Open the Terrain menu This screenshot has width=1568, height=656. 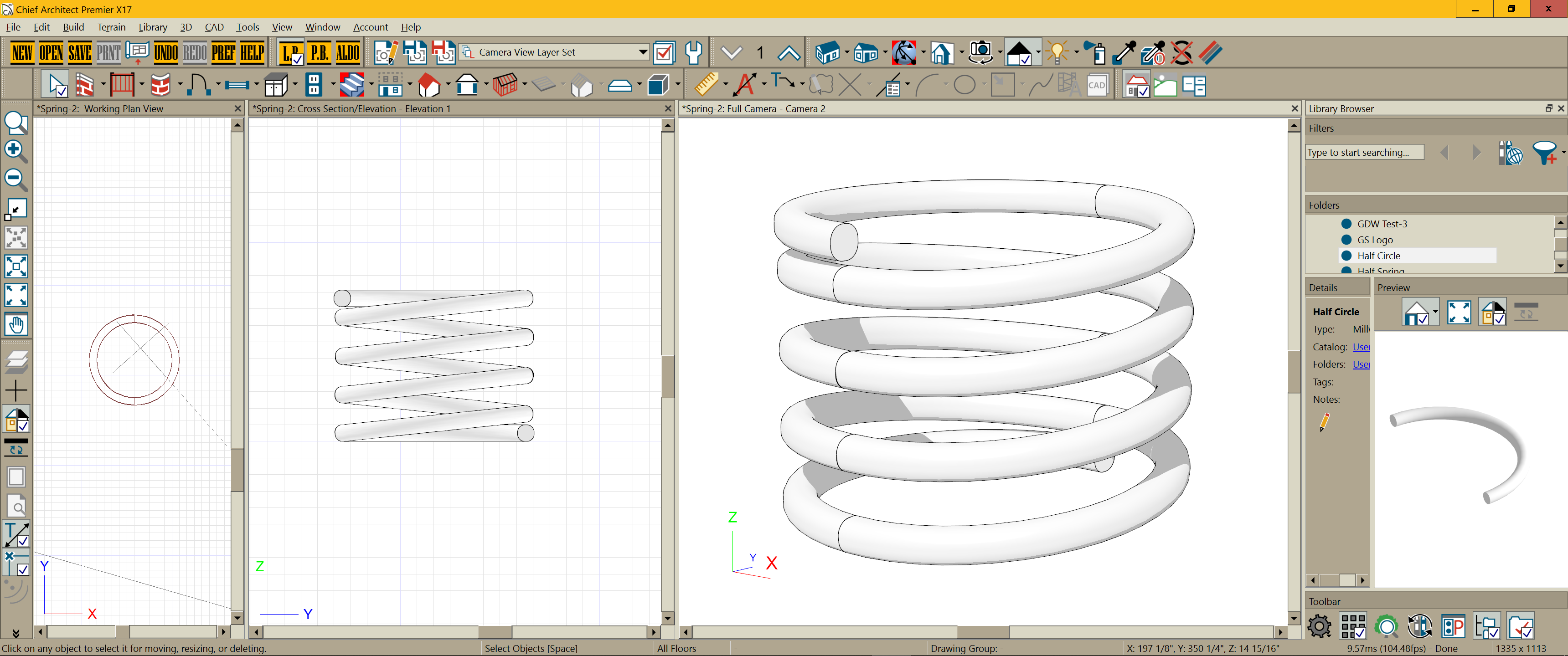point(111,27)
